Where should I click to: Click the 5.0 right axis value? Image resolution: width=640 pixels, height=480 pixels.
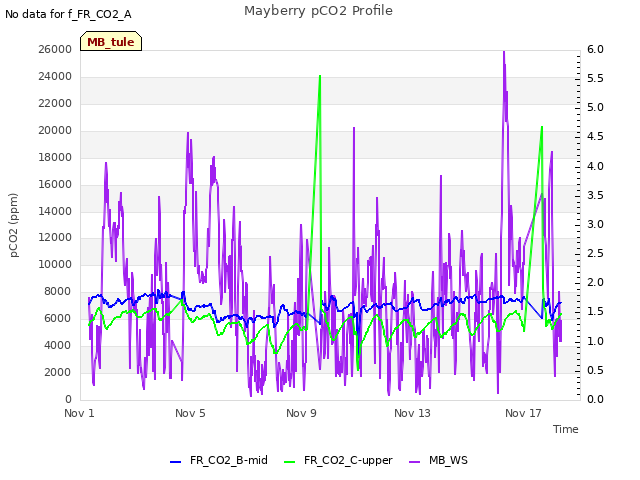(595, 107)
